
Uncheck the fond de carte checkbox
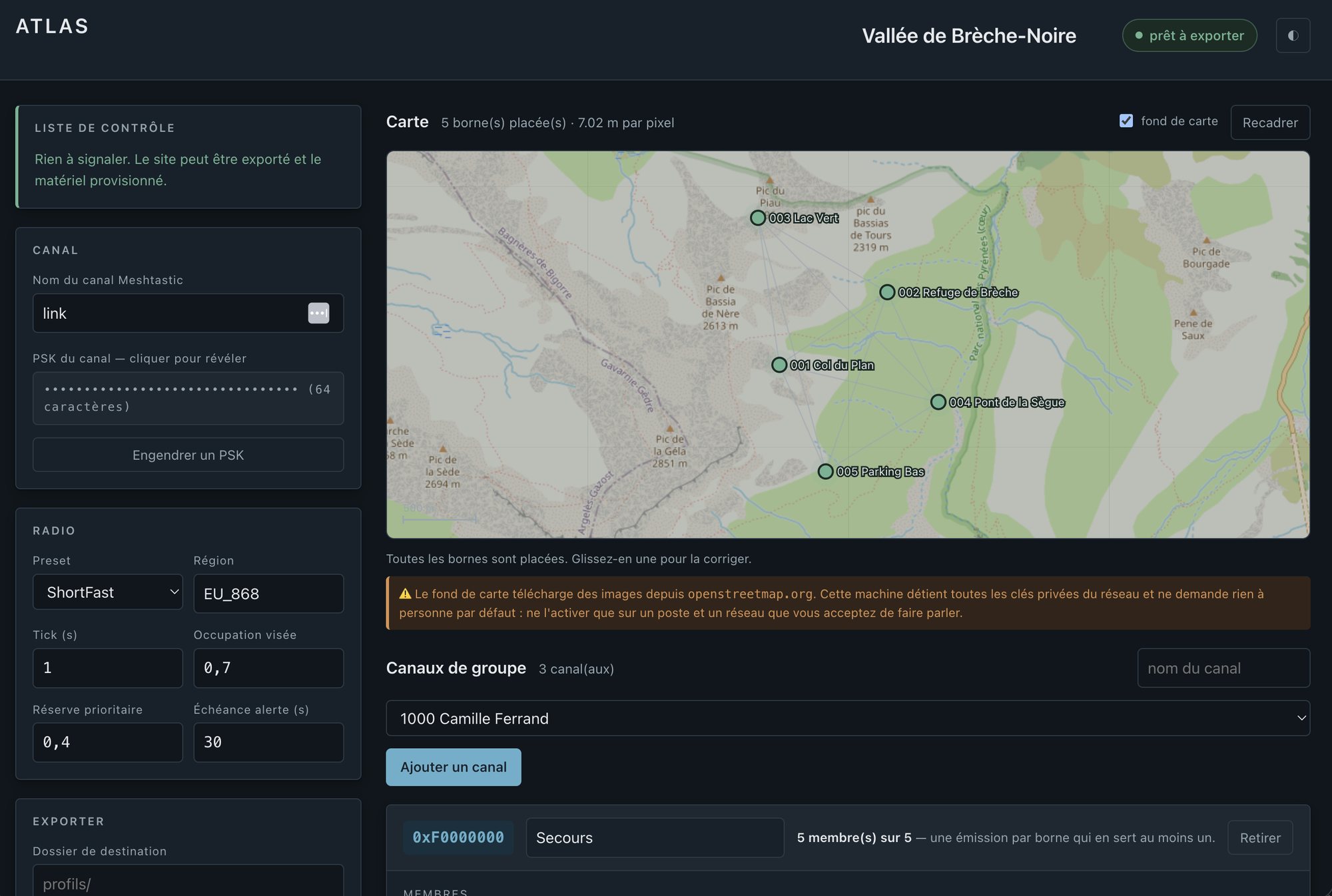point(1126,121)
